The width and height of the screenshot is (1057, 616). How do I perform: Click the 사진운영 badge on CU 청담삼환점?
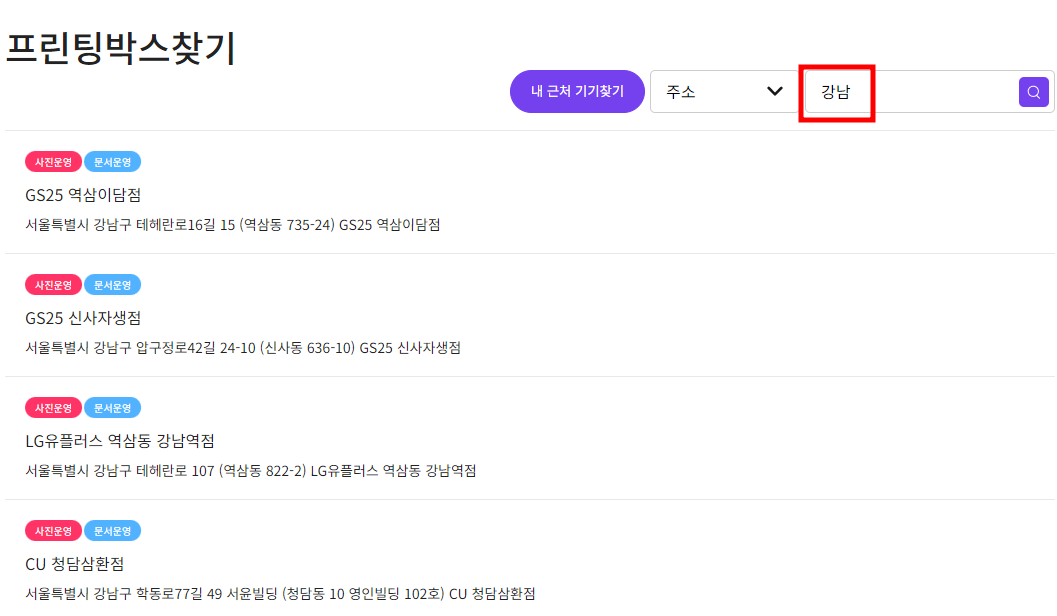[53, 530]
